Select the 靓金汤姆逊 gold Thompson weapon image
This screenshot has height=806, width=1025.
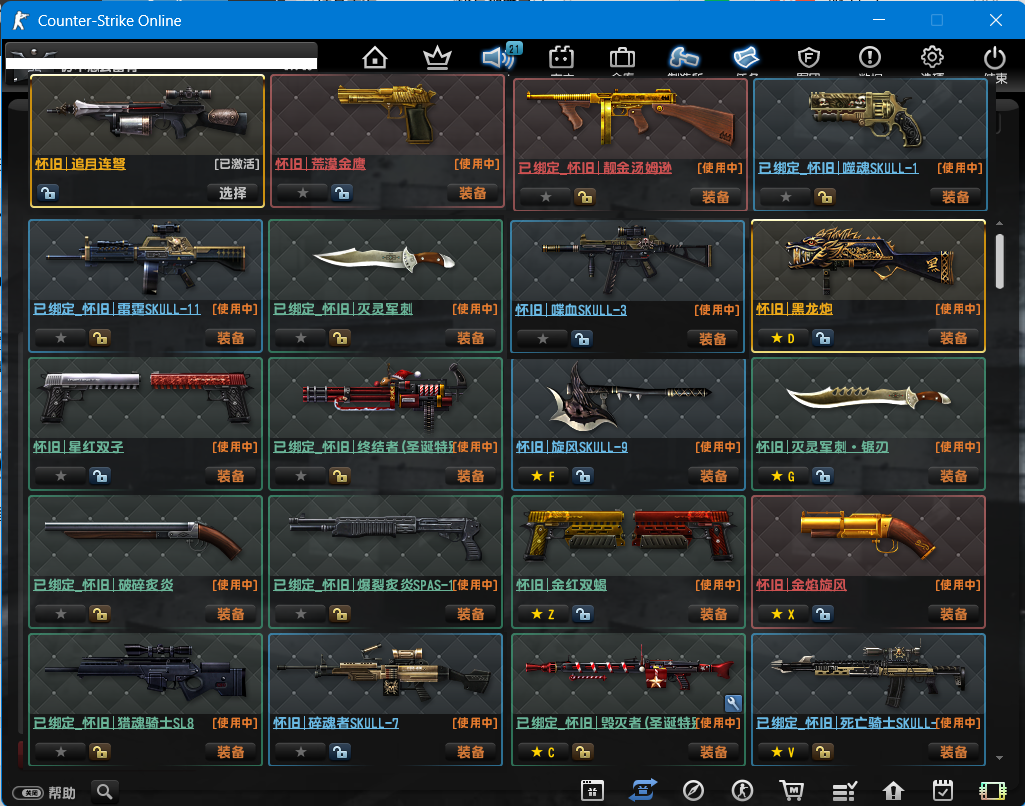coord(630,118)
